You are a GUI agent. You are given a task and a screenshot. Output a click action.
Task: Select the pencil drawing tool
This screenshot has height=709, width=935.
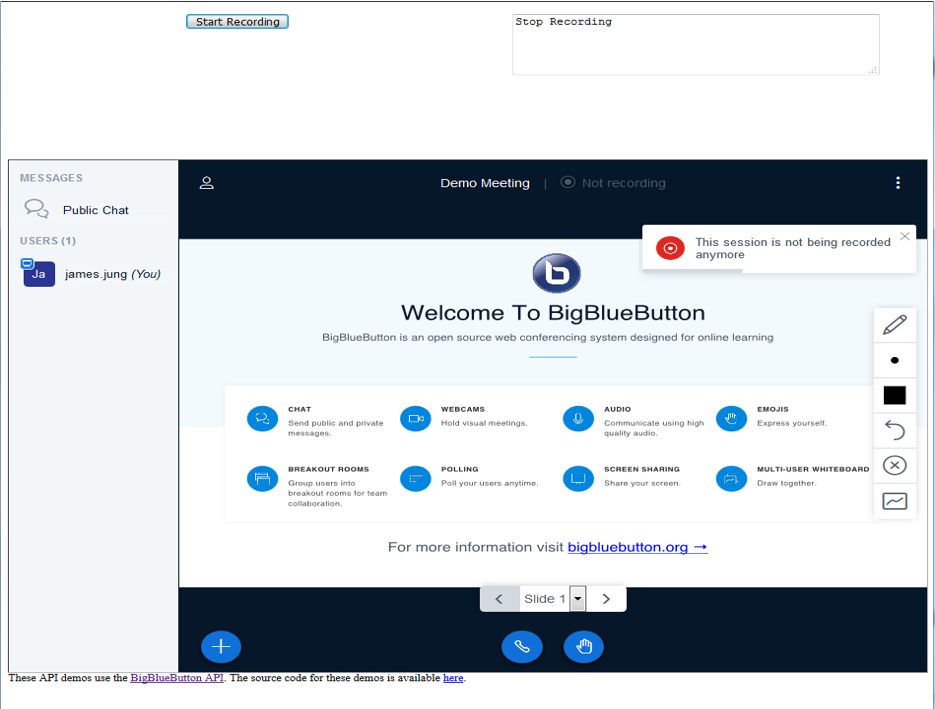894,325
